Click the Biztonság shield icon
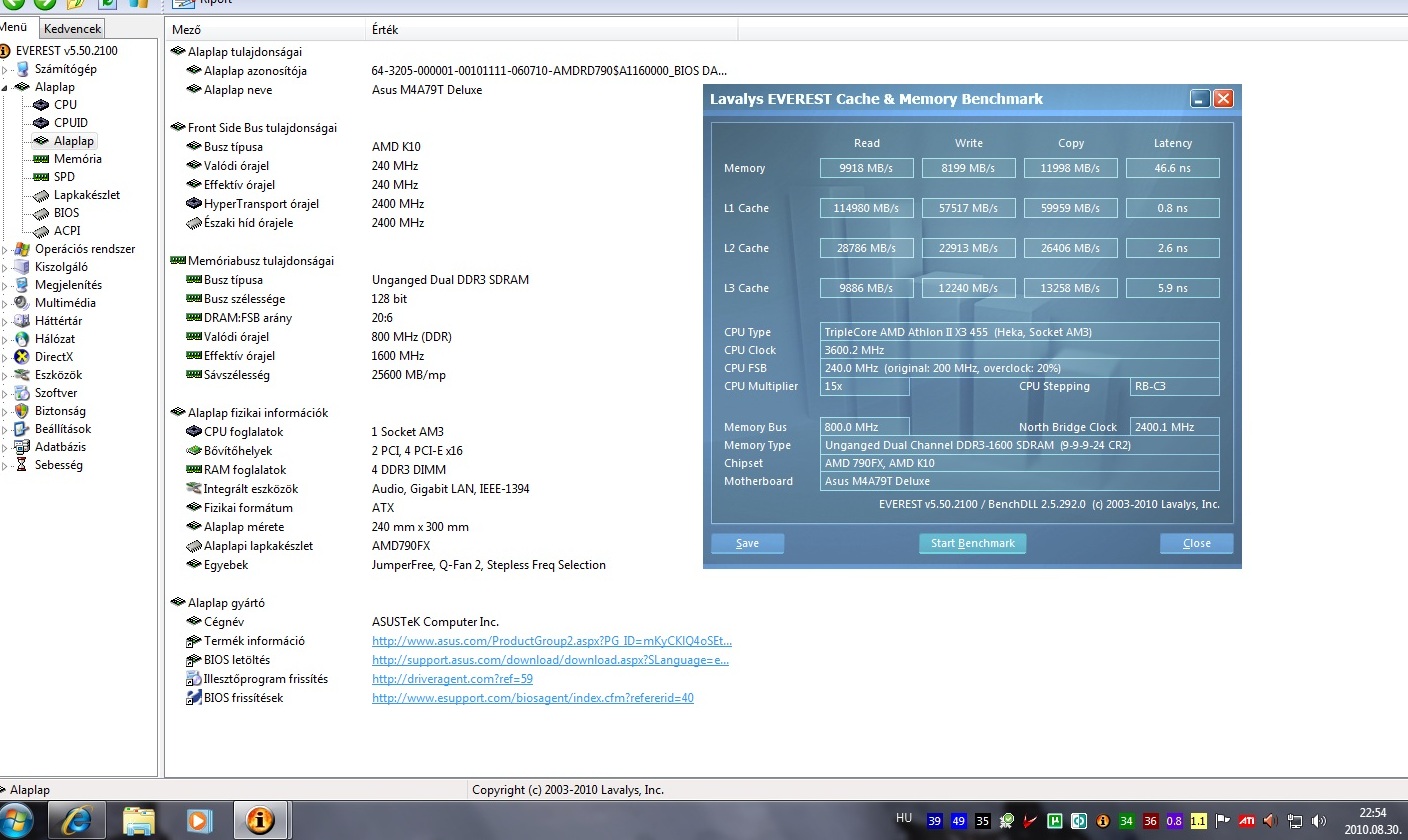 pyautogui.click(x=23, y=411)
